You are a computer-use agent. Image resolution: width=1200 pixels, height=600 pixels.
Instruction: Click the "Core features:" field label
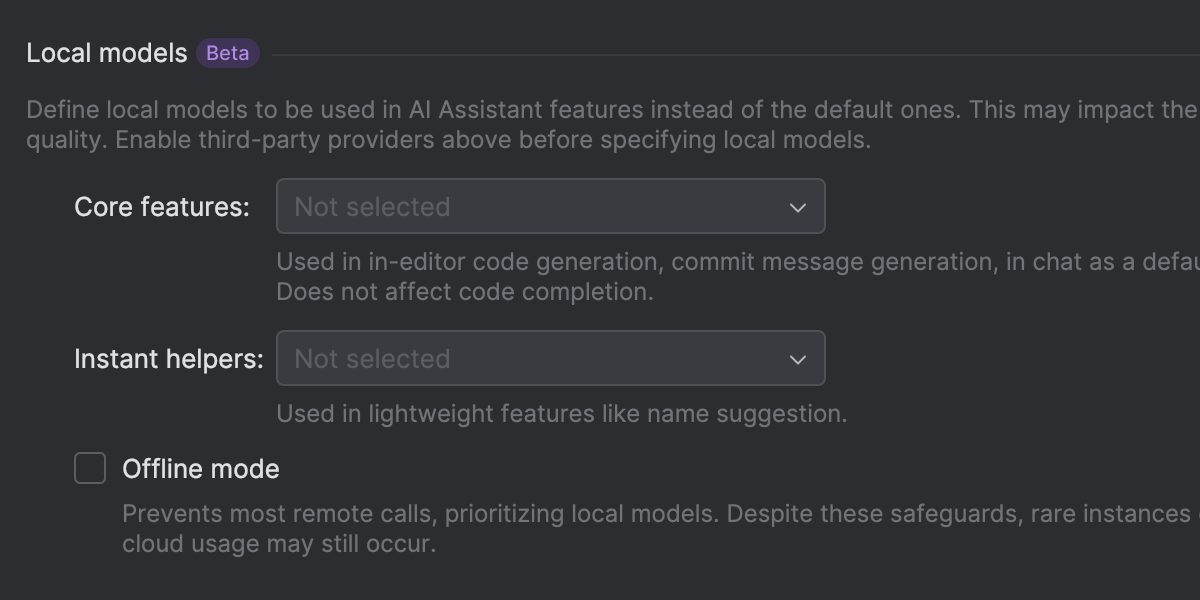pos(162,207)
